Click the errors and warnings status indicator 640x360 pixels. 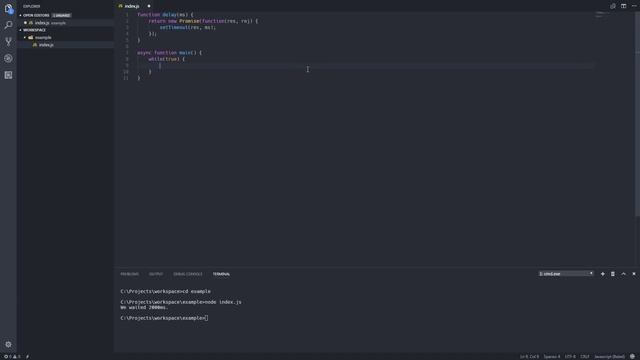coord(12,356)
